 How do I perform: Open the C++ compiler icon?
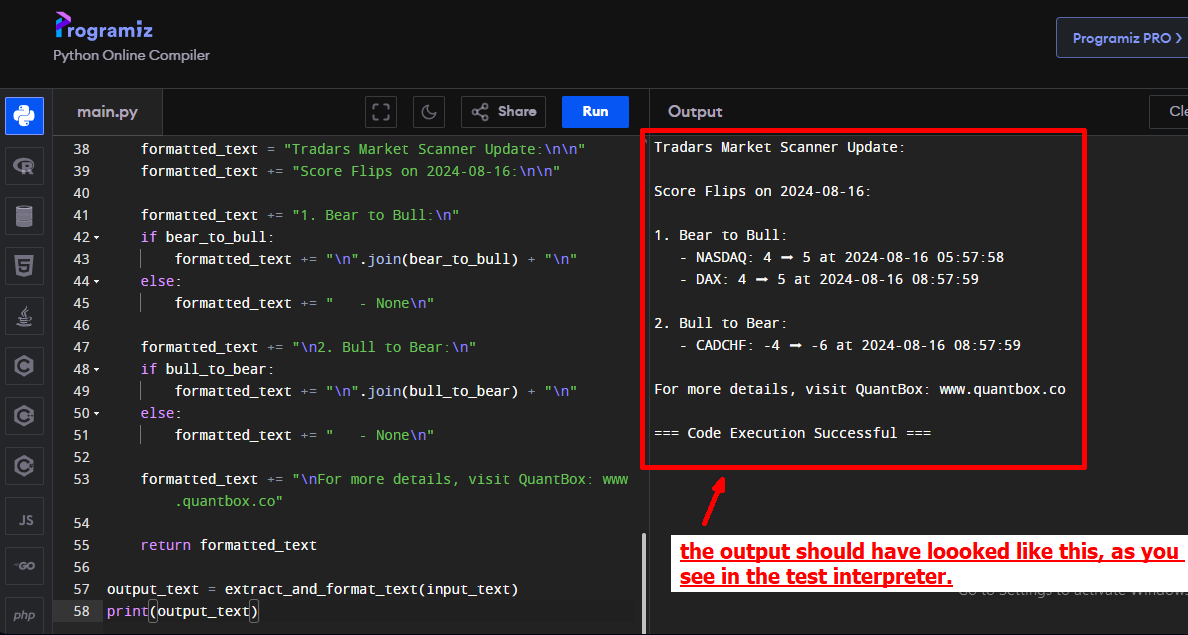24,416
